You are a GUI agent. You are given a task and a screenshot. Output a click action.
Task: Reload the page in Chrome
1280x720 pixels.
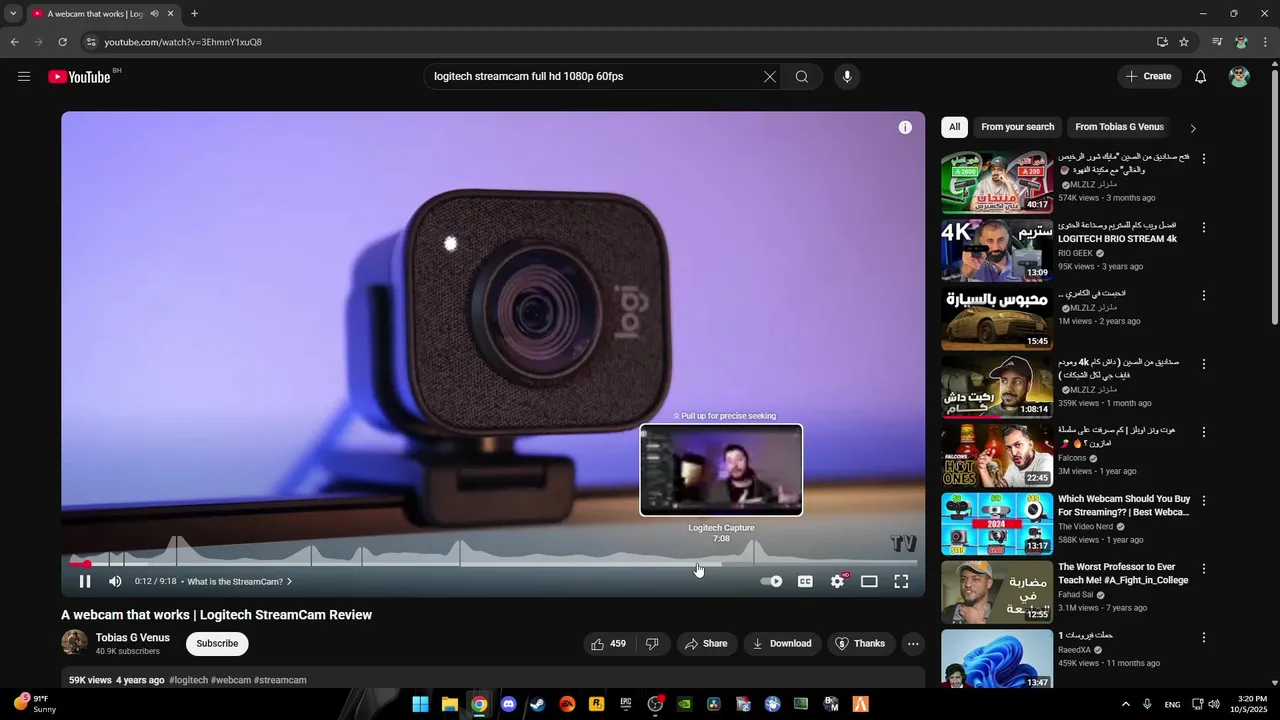coord(62,42)
